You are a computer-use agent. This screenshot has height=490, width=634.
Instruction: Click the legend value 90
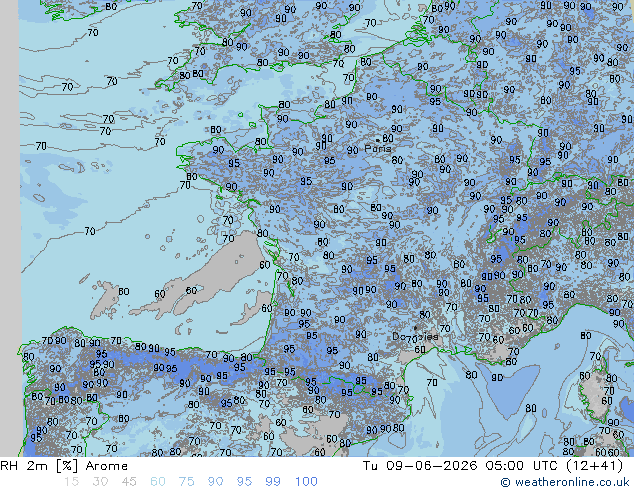[216, 482]
